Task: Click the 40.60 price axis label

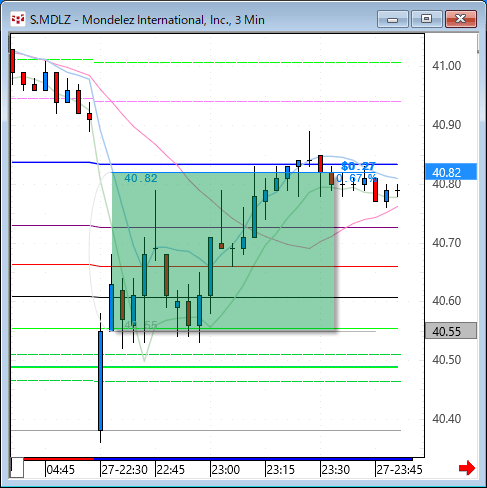Action: pos(447,301)
